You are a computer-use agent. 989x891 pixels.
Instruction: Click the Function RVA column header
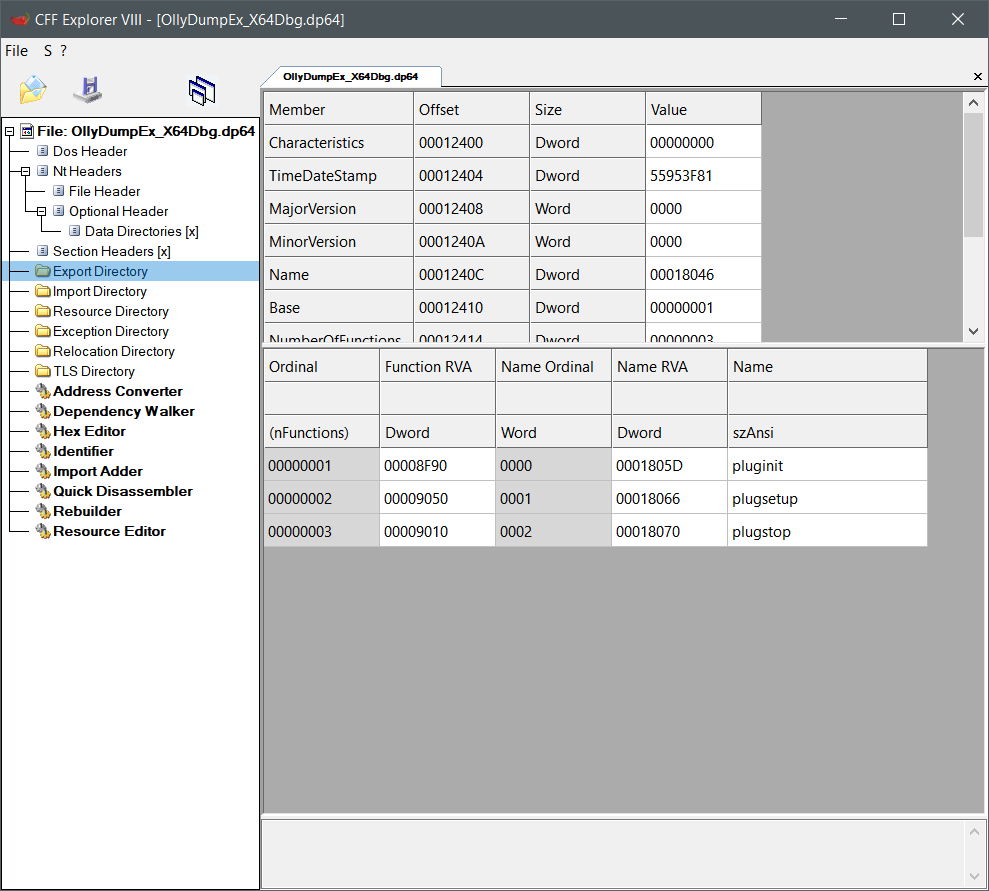[437, 367]
